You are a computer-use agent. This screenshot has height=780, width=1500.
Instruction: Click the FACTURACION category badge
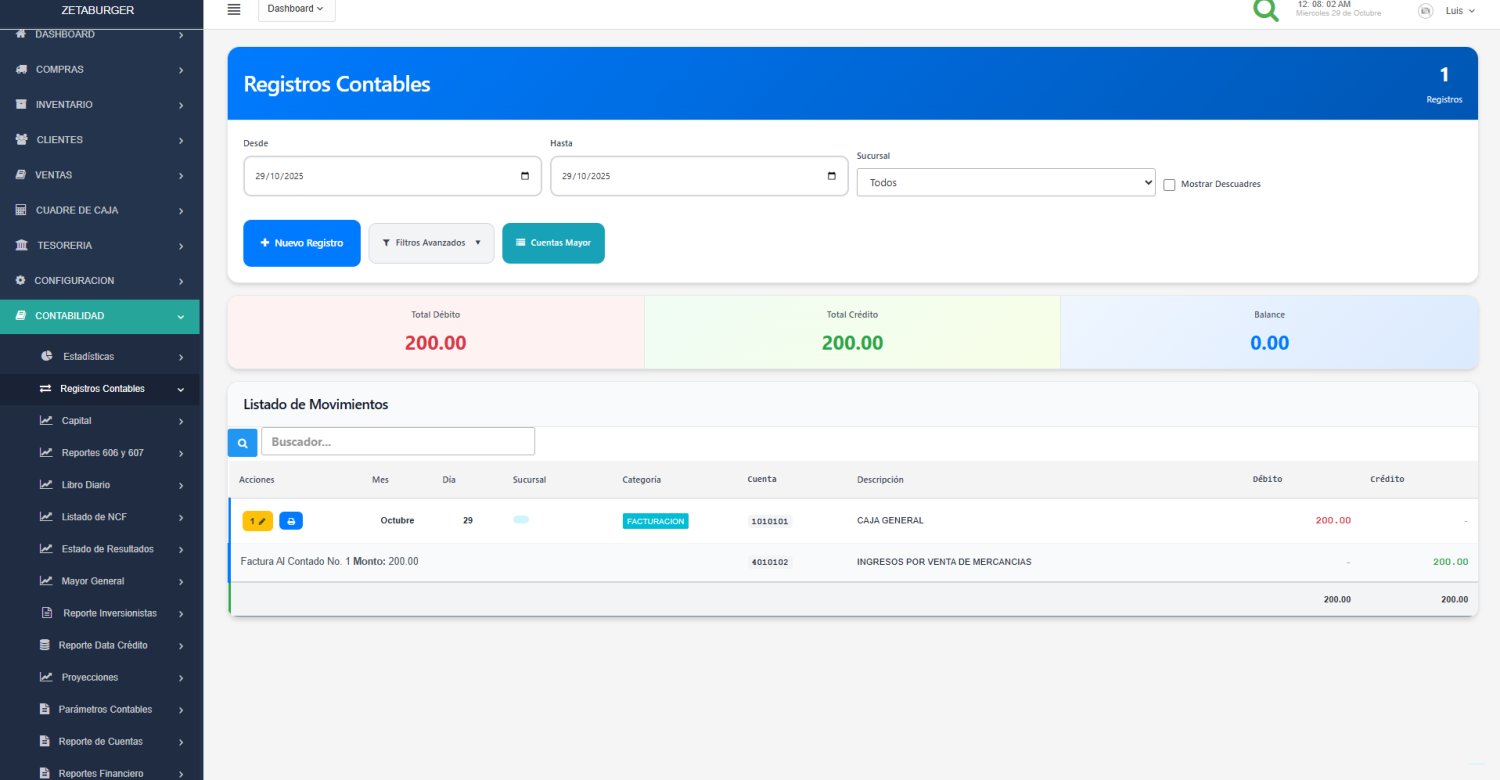coord(655,521)
